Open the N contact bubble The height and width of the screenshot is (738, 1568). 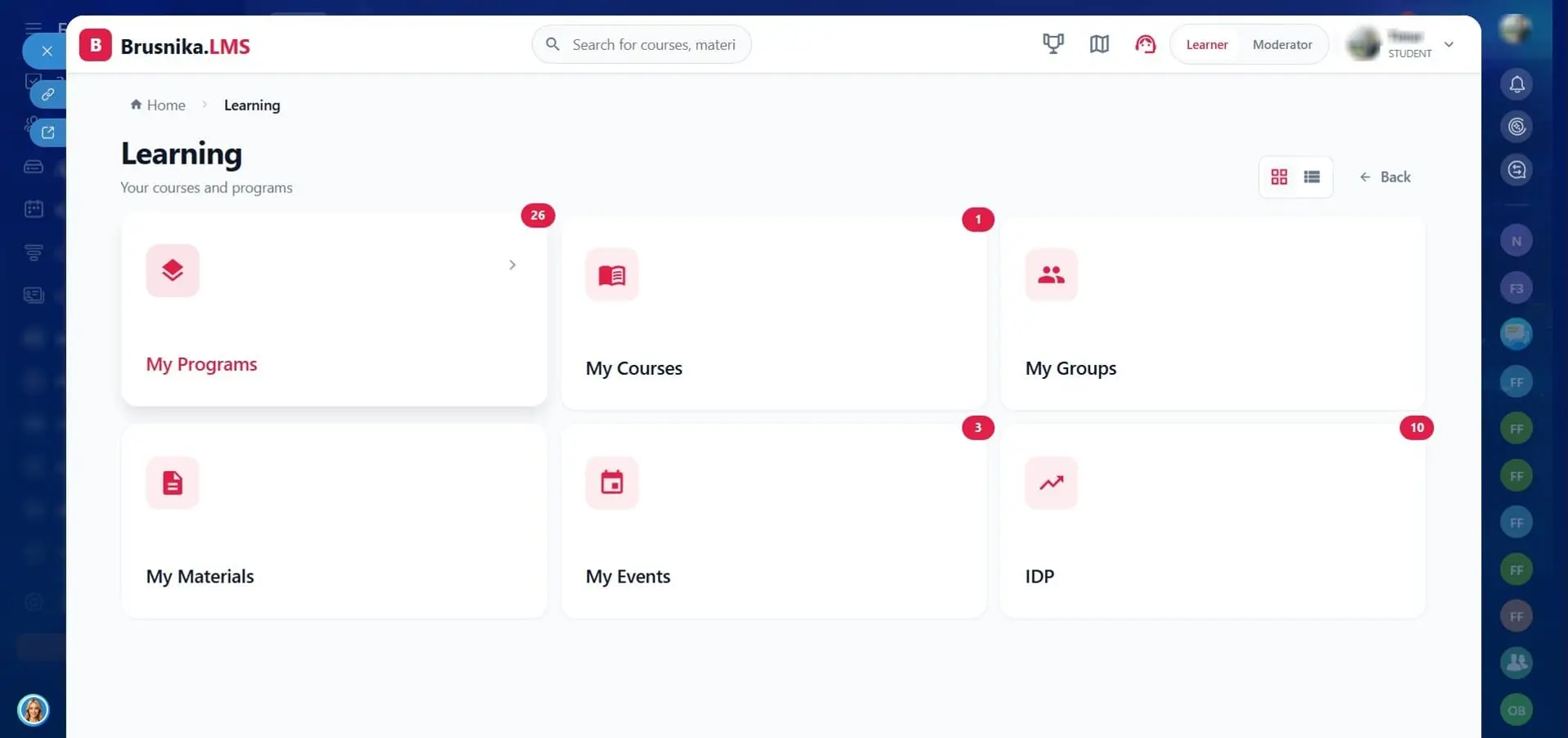[1516, 241]
